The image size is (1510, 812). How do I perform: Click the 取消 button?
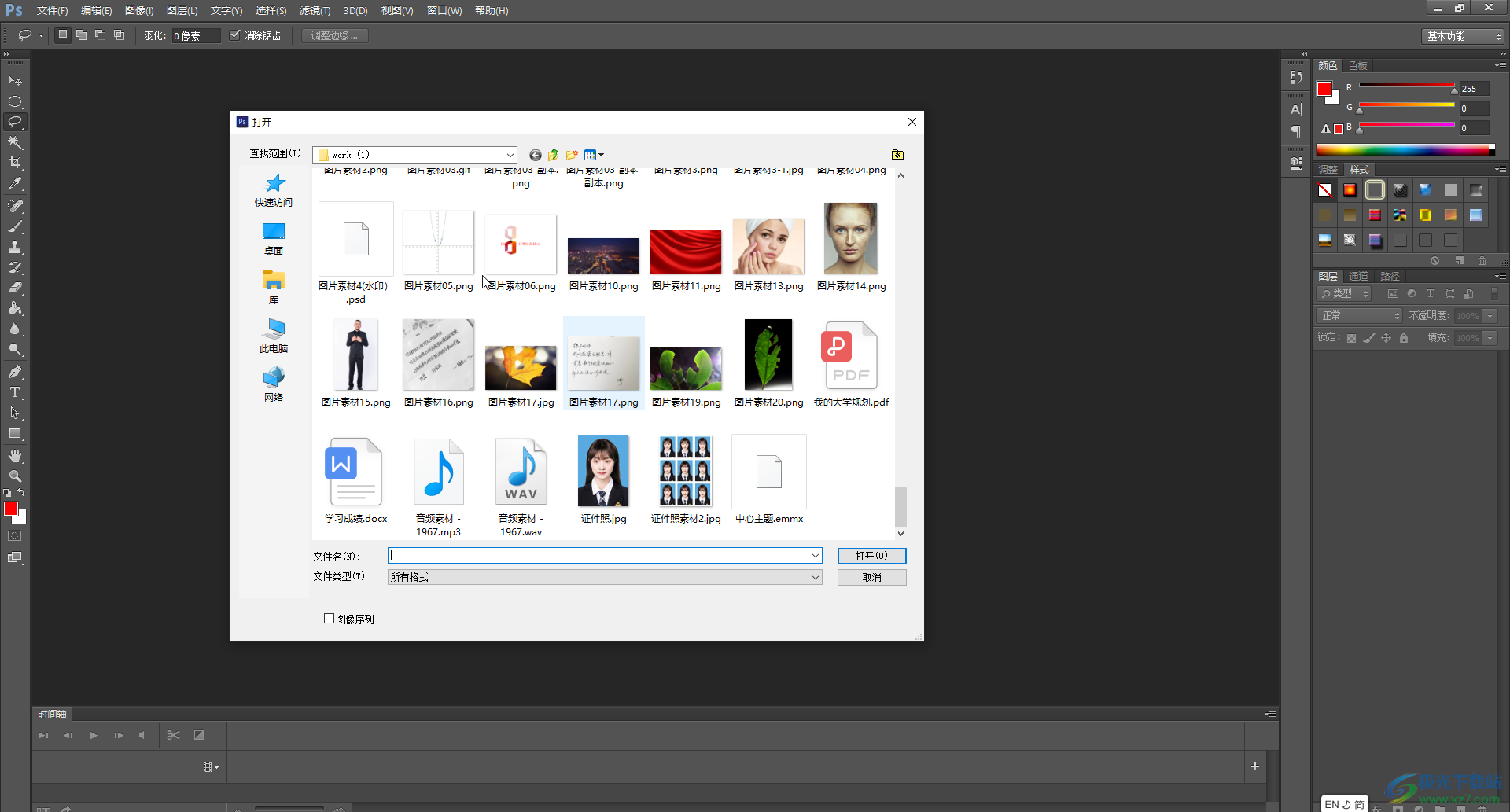(871, 577)
